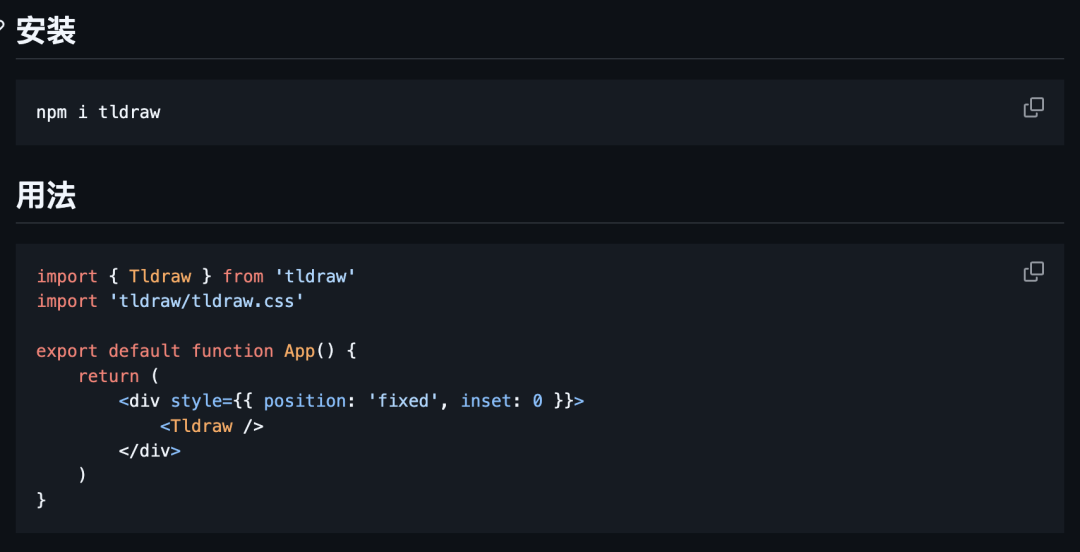Click the 'tldraw/tldraw.css' import string

[207, 301]
